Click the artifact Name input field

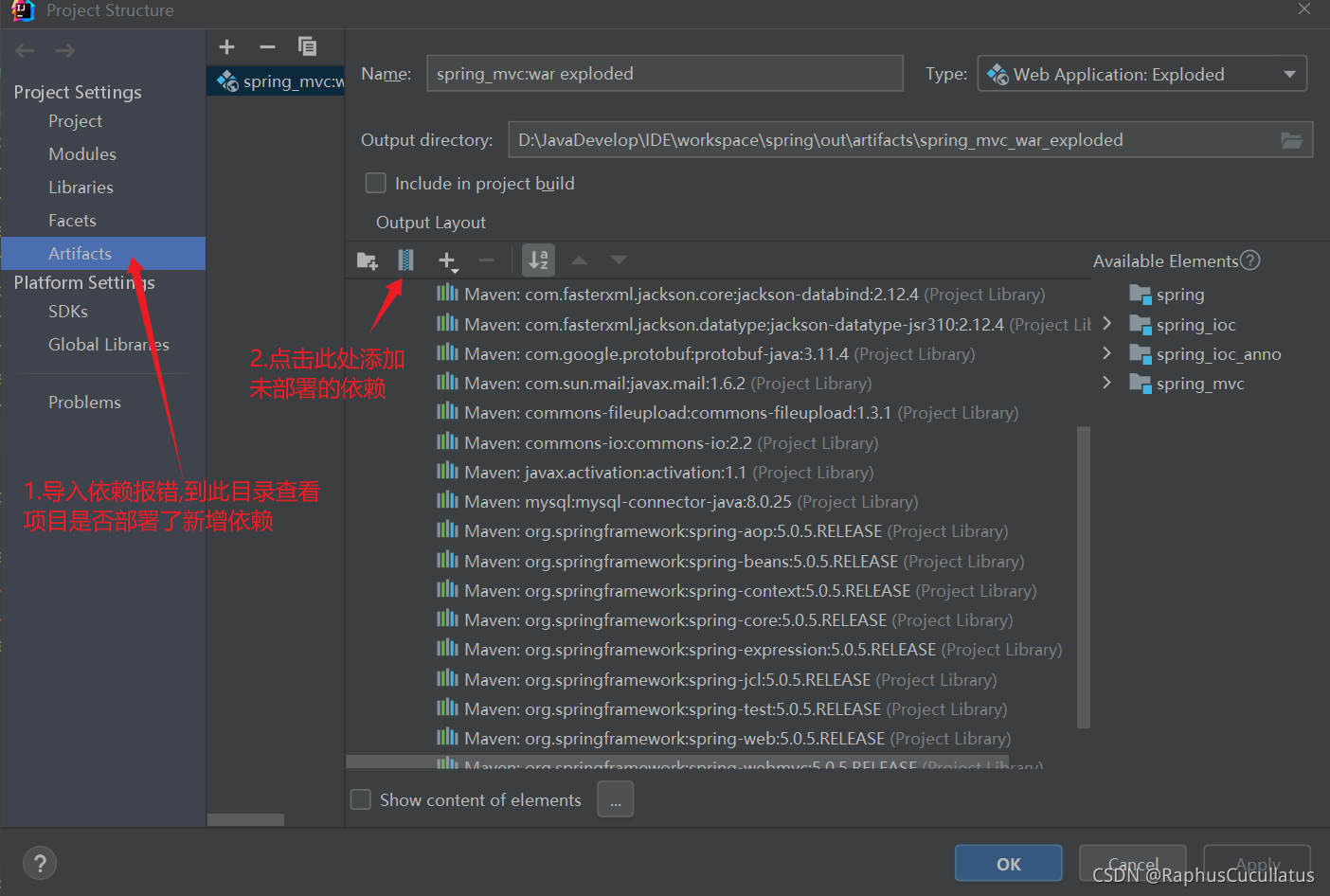pos(664,74)
